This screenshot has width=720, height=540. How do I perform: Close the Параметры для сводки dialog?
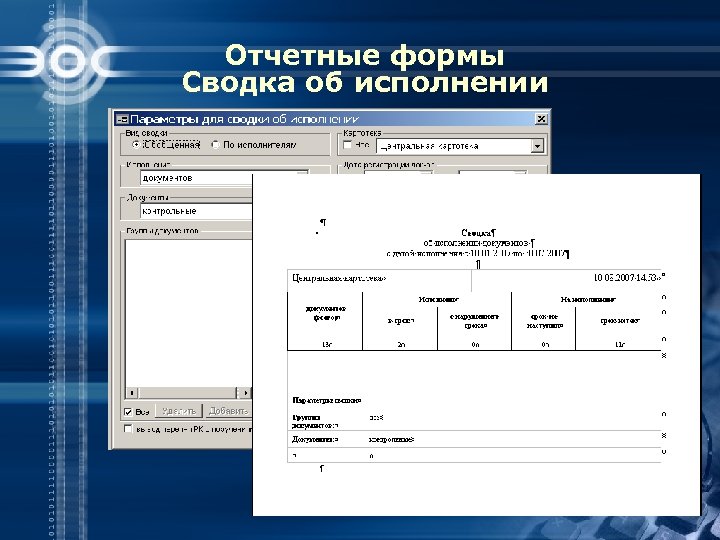[x=541, y=119]
